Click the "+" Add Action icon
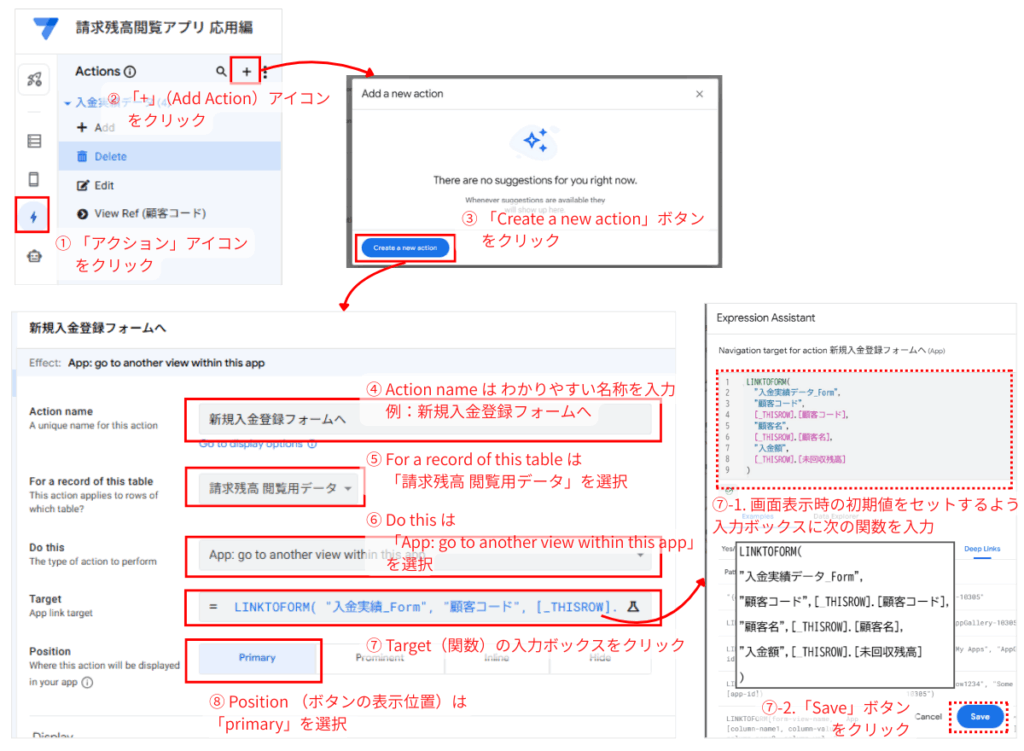The height and width of the screenshot is (751, 1024). coord(245,72)
